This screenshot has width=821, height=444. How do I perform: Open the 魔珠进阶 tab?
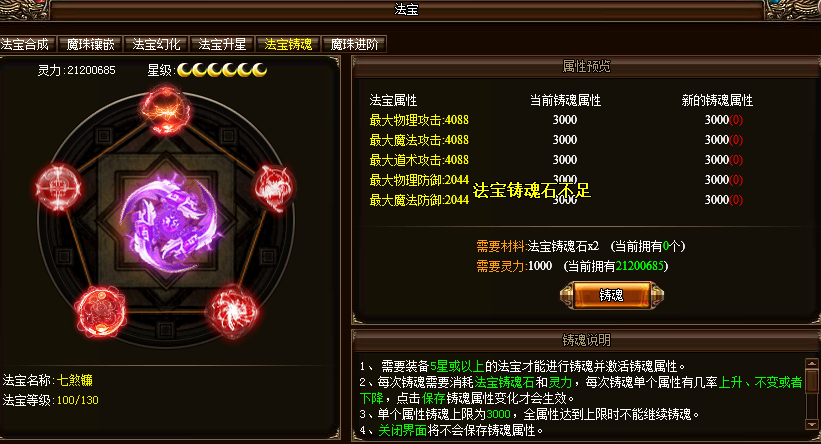click(x=354, y=45)
